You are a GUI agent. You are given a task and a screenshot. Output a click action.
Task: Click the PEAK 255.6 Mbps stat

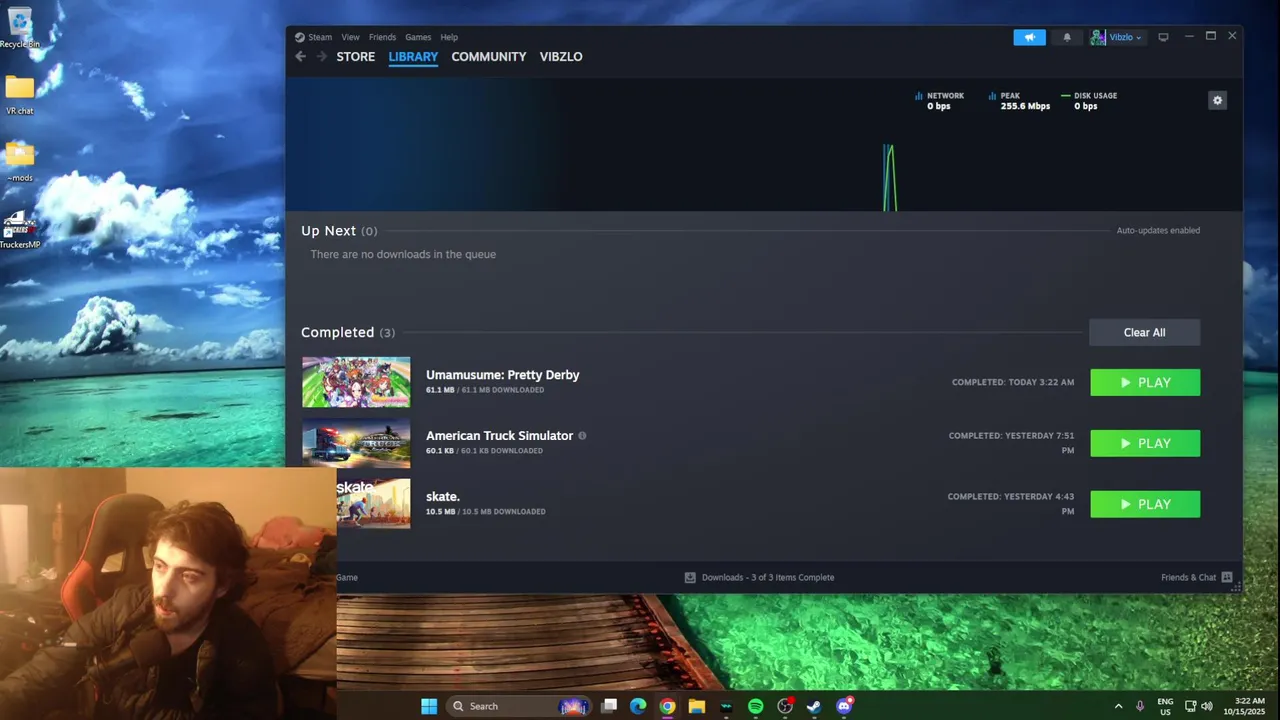tap(1019, 101)
